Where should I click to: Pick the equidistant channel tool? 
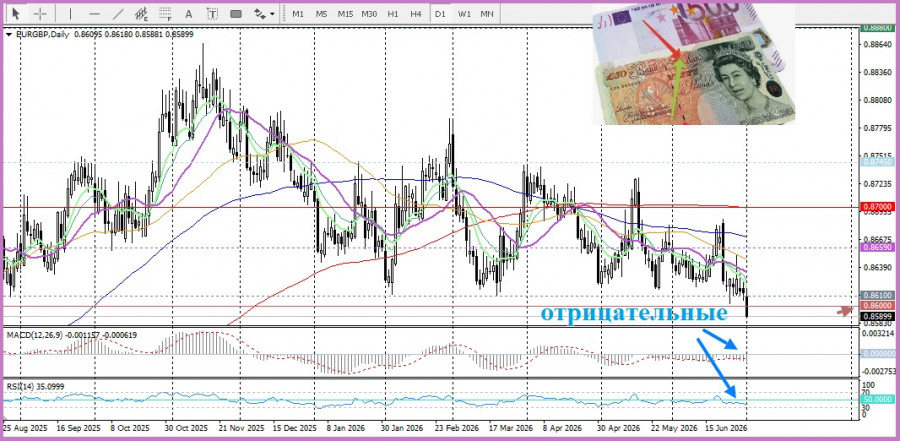(141, 13)
